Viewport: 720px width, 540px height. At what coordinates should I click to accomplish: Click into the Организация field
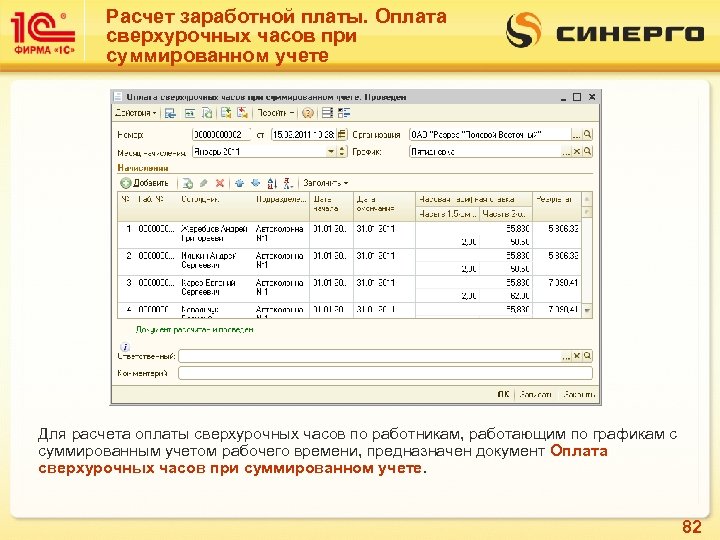click(x=489, y=135)
